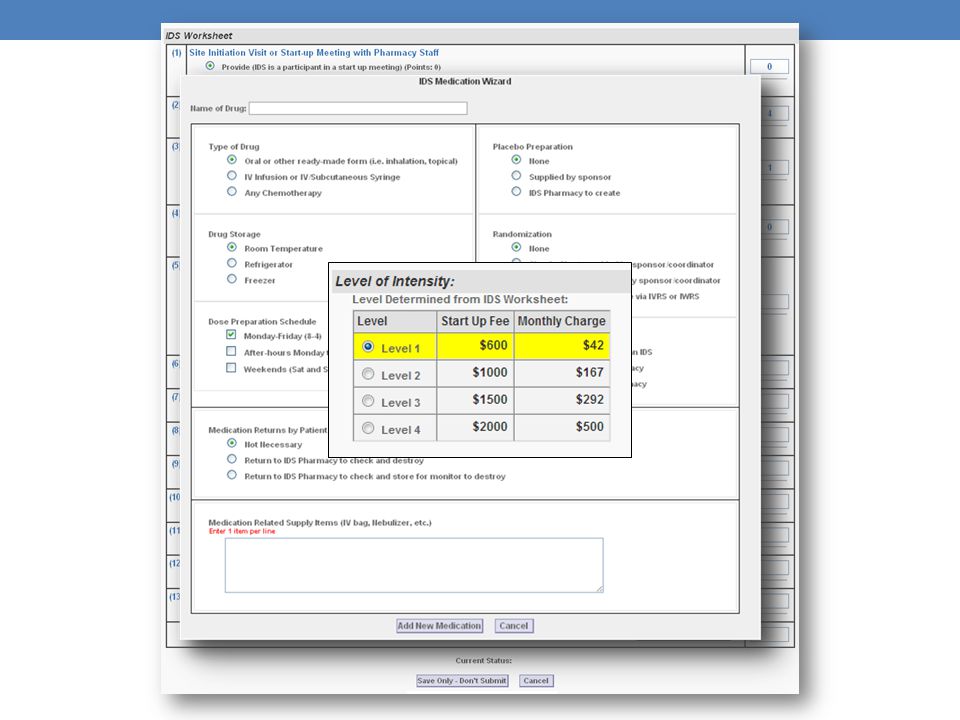The width and height of the screenshot is (960, 720).
Task: Choose Return to IDS Pharmacy to check and destroy
Action: [231, 459]
